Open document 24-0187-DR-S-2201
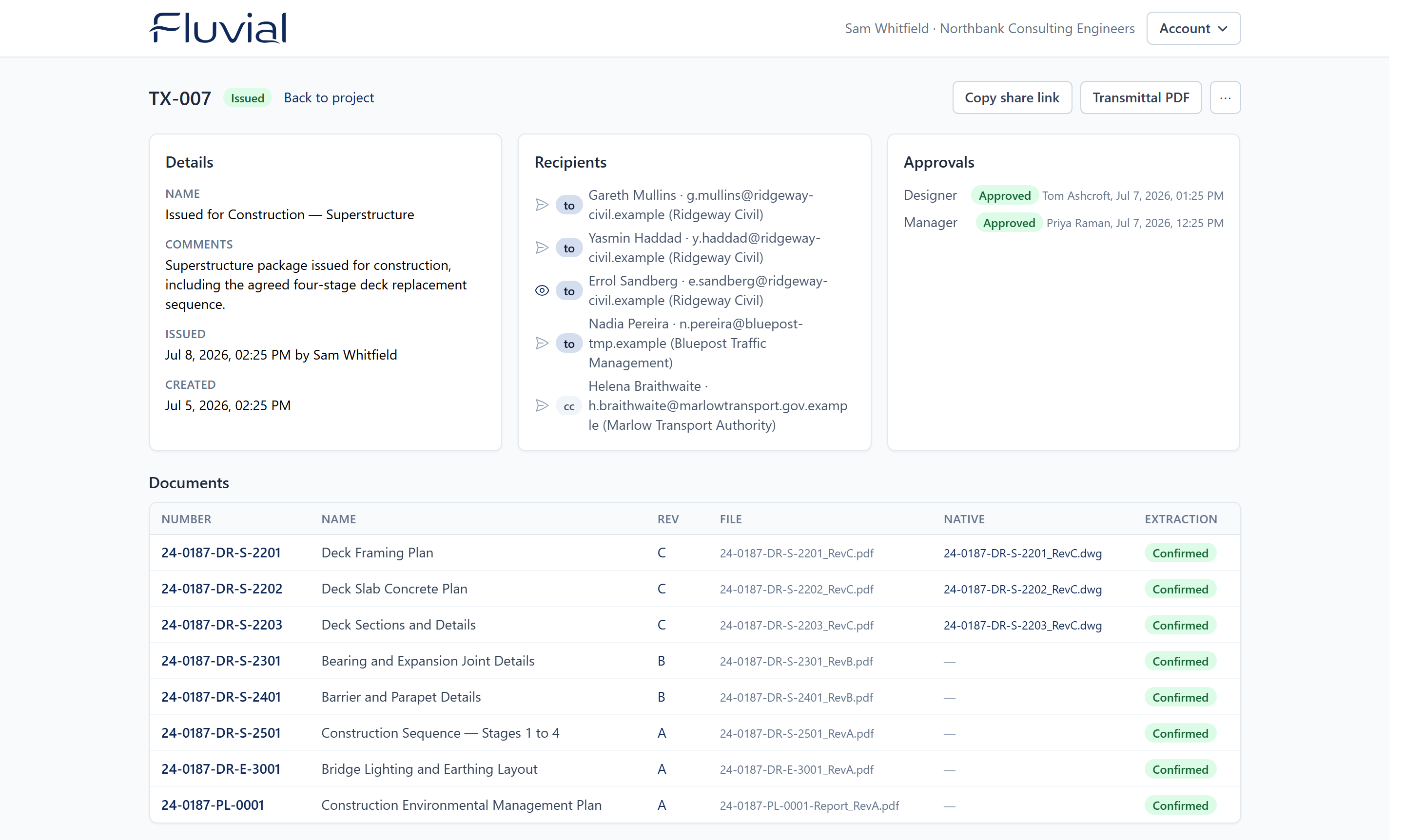The image size is (1404, 840). pos(221,553)
